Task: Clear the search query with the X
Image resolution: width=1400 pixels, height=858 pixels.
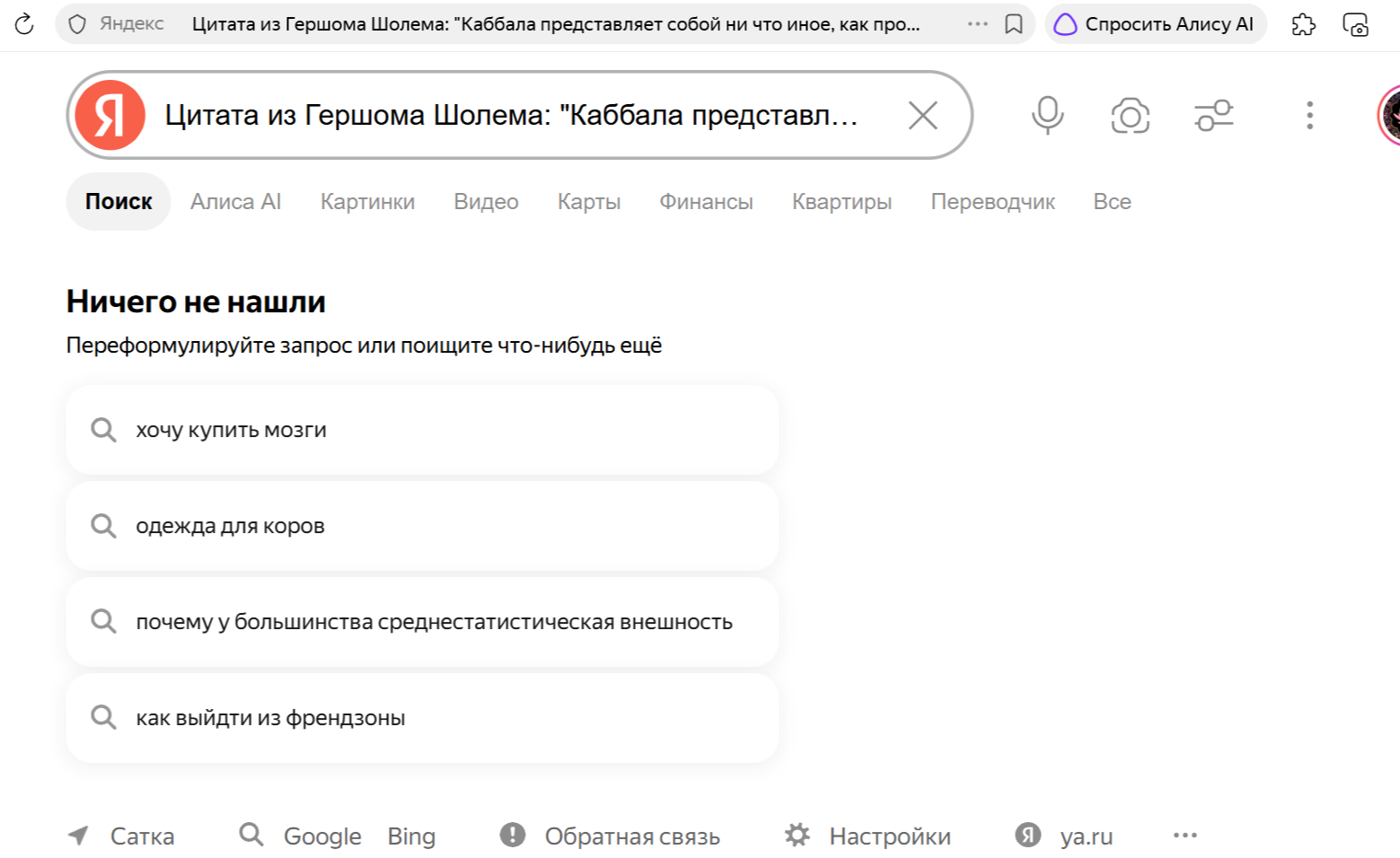Action: click(x=922, y=115)
